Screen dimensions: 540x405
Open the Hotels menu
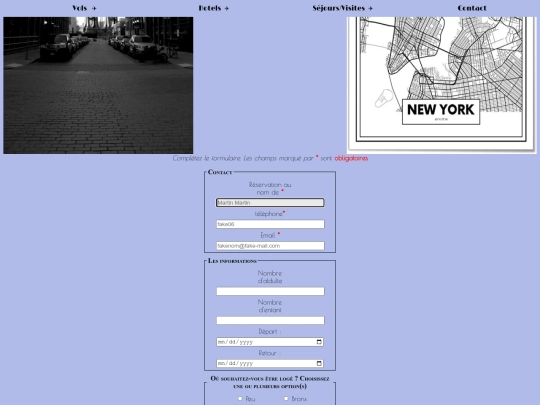pos(214,8)
